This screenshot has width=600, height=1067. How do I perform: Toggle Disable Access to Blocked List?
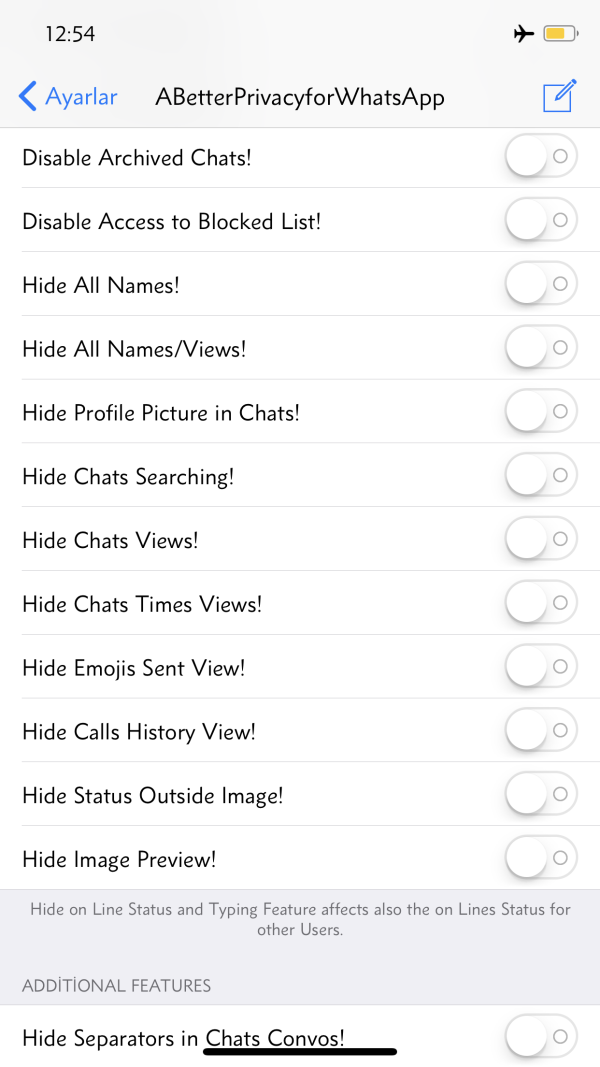point(541,220)
